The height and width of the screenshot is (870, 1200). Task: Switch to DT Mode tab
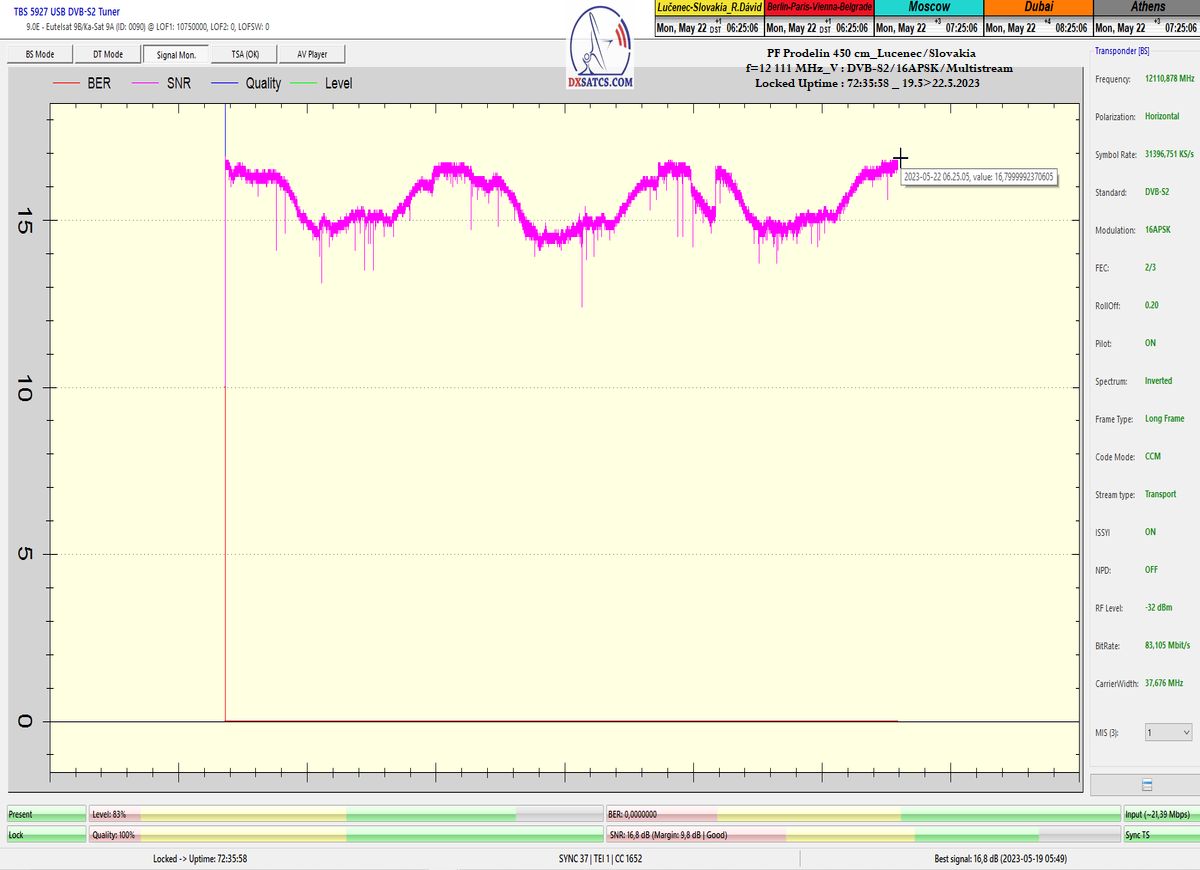tap(108, 54)
